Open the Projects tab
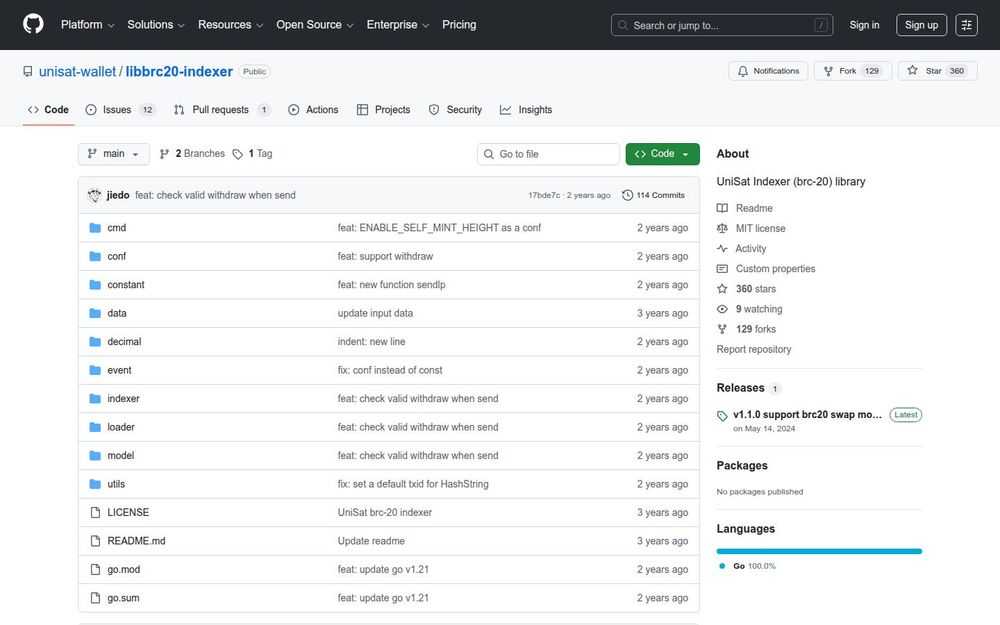This screenshot has width=1000, height=625. pos(383,110)
